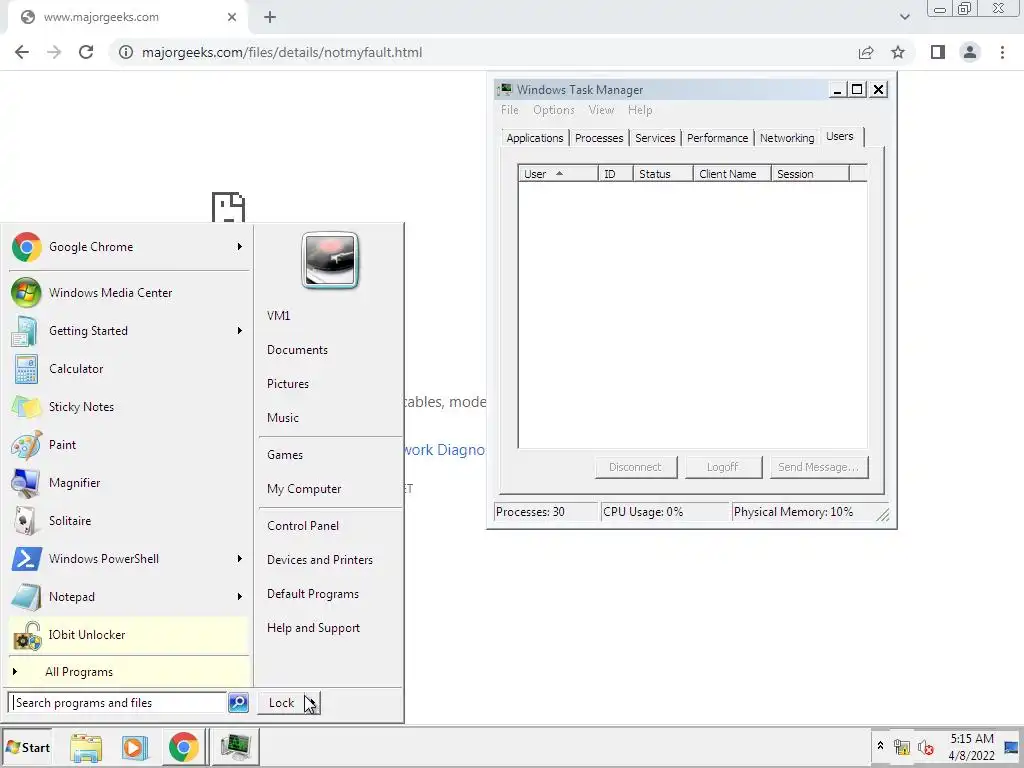Viewport: 1024px width, 768px height.
Task: Open the Chrome tab search chevron
Action: [x=904, y=17]
